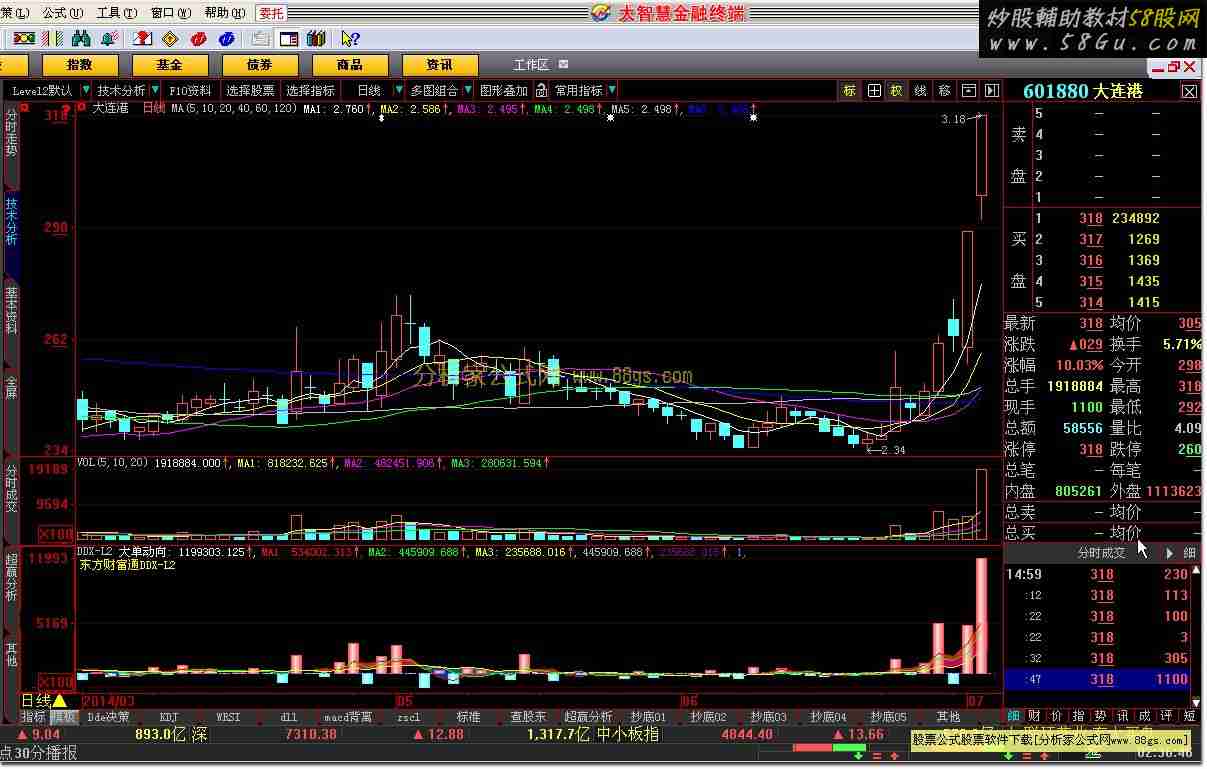The width and height of the screenshot is (1207, 769).
Task: Click the yellow diamond toolbar icon
Action: [171, 39]
